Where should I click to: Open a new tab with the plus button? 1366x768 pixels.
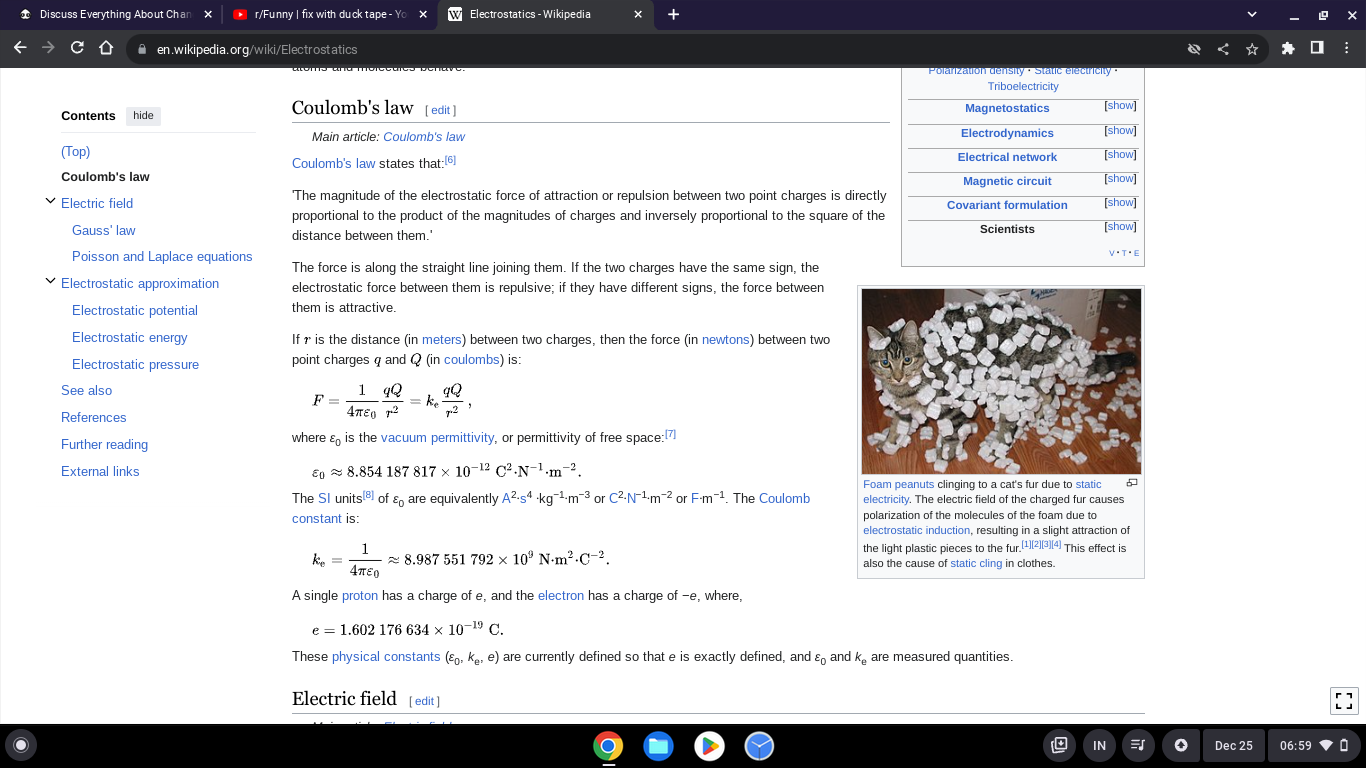tap(673, 14)
